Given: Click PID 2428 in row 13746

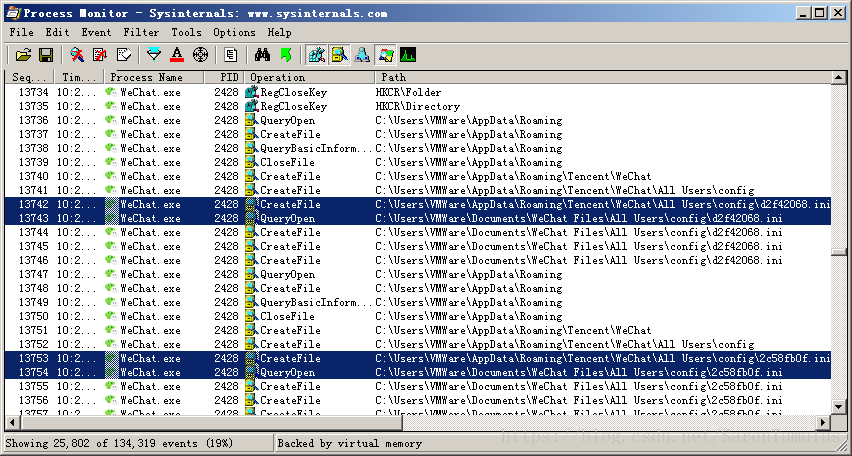Looking at the screenshot, I should (x=226, y=260).
